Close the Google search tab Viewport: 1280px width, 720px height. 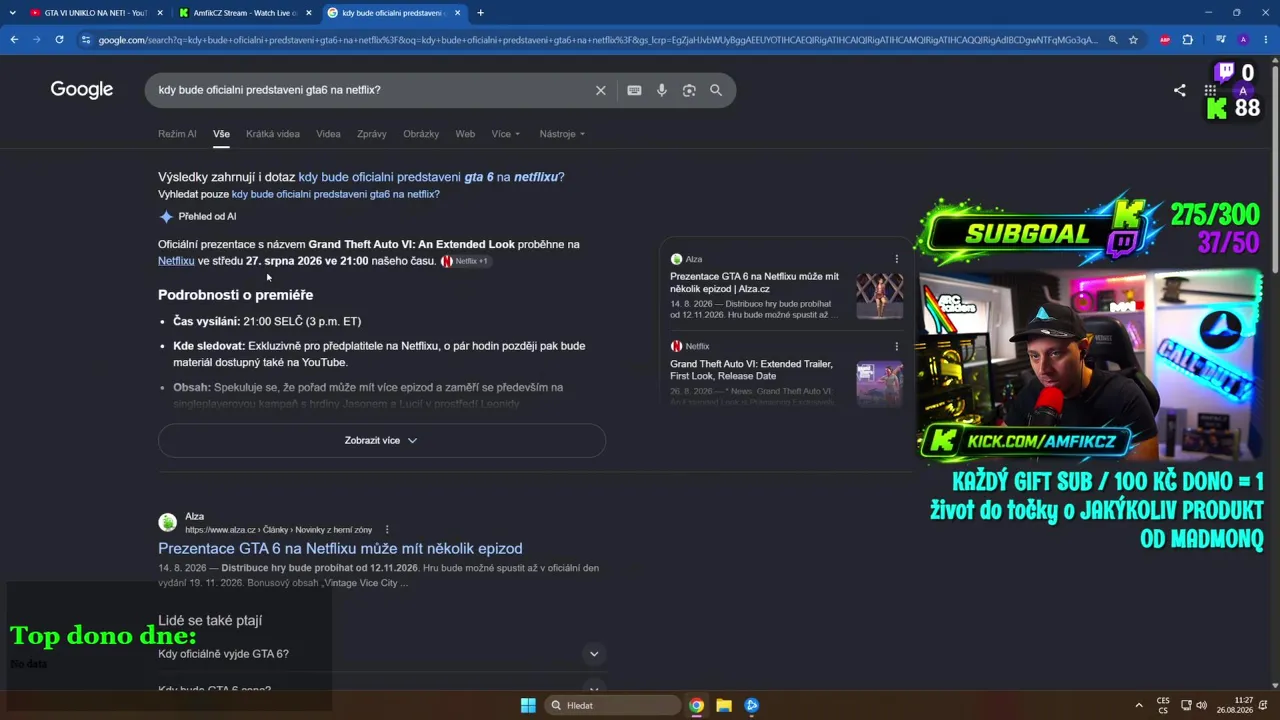coord(458,13)
